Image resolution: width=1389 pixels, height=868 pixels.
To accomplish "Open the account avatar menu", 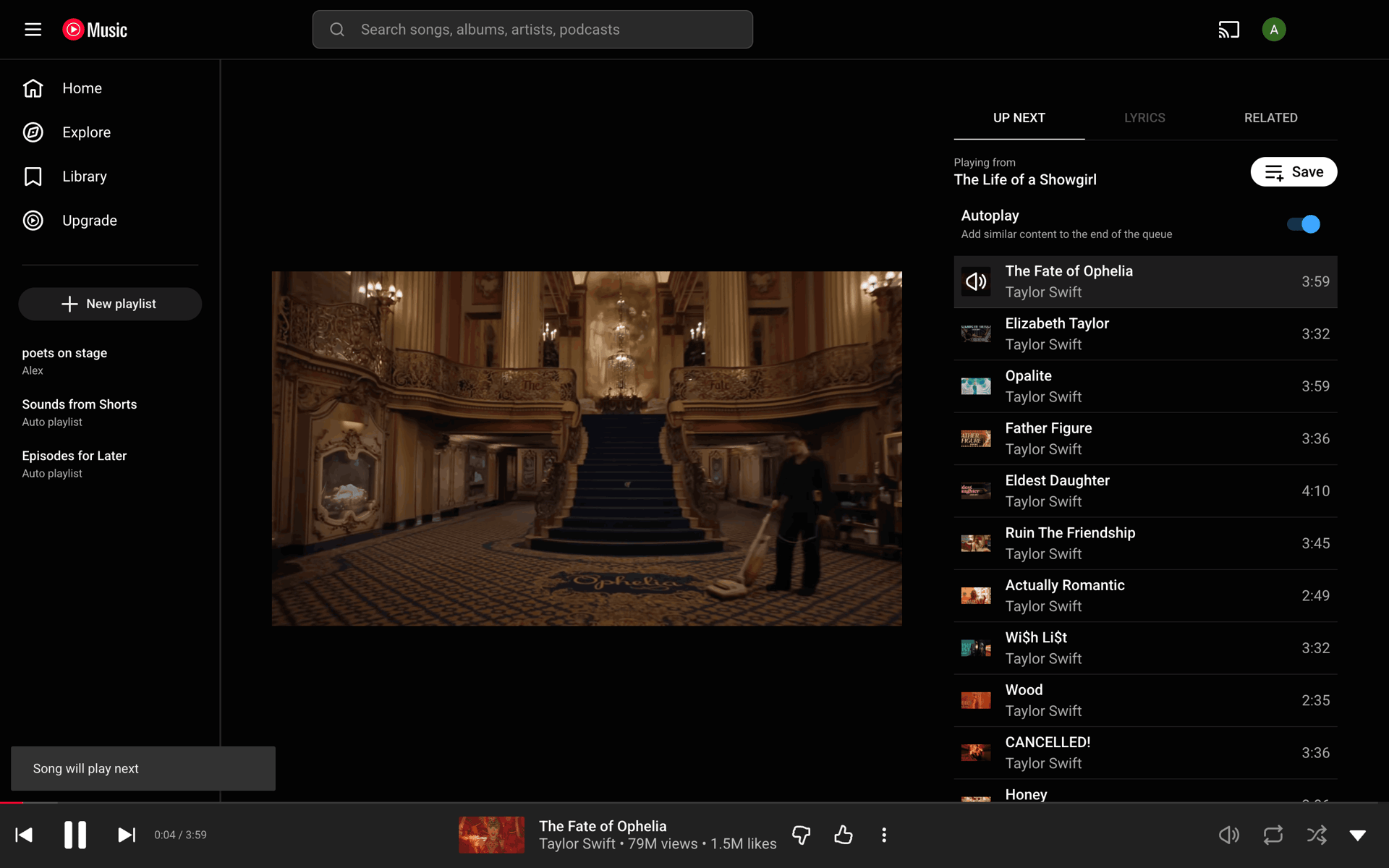I will pyautogui.click(x=1274, y=30).
